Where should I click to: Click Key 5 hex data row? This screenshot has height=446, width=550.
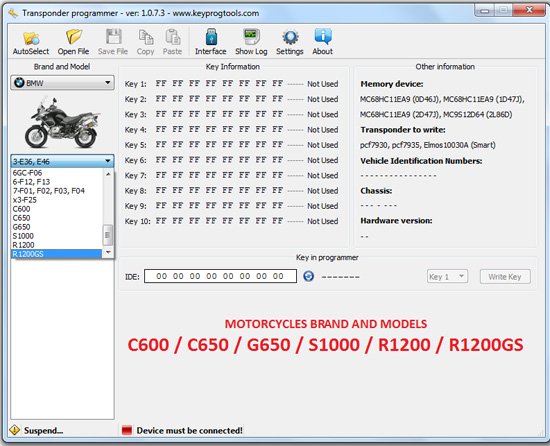pos(220,144)
